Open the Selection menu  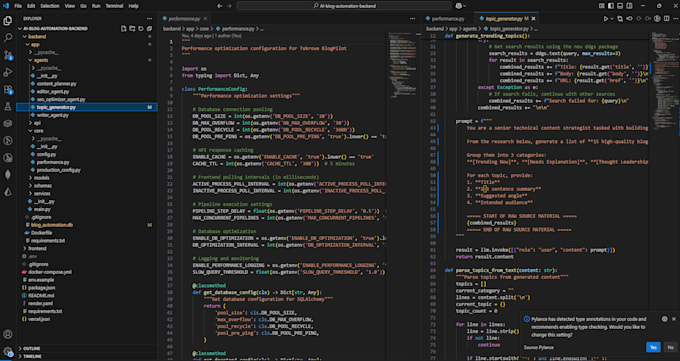50,6
